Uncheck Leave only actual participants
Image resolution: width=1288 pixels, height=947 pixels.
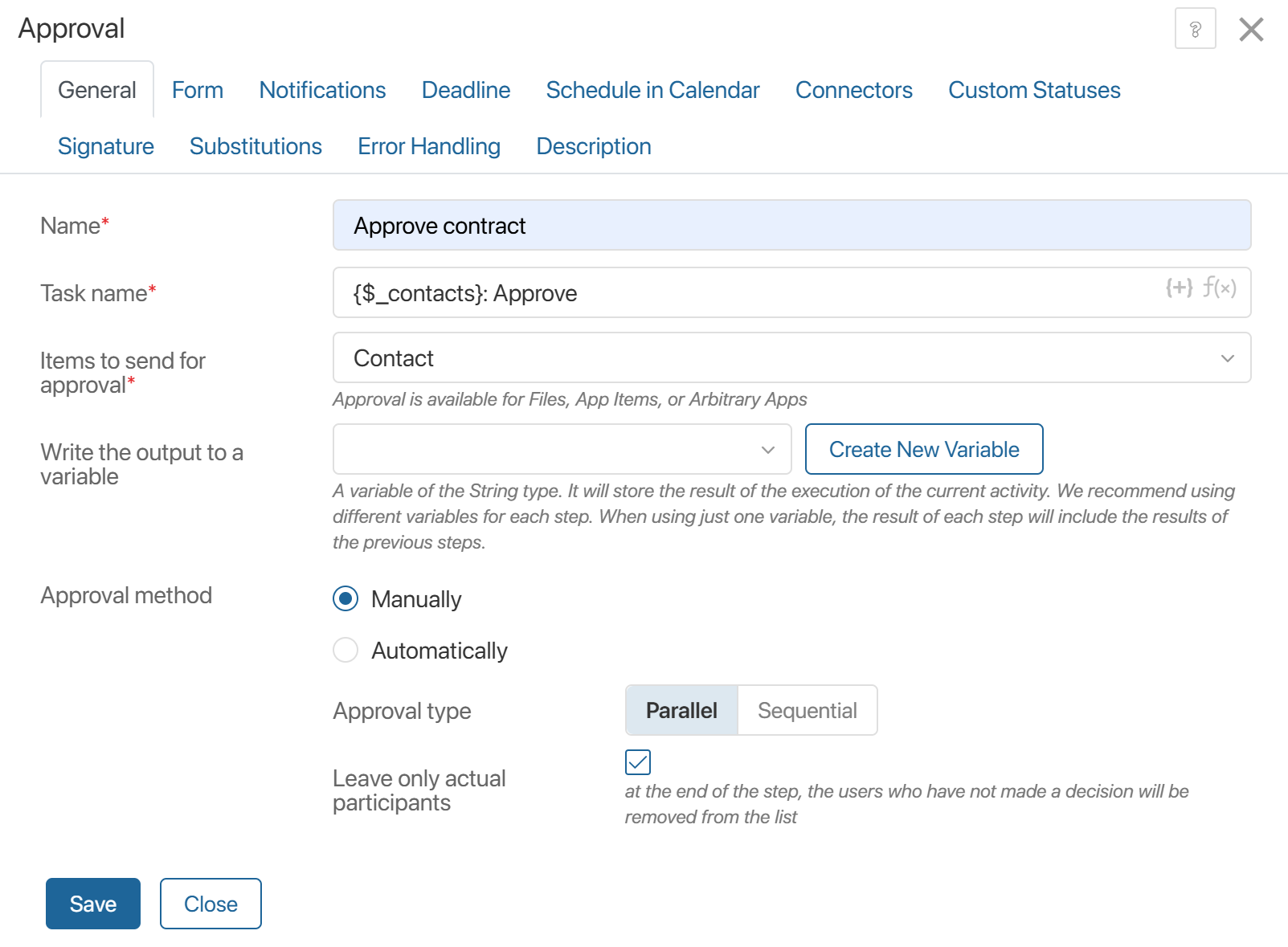pyautogui.click(x=638, y=762)
